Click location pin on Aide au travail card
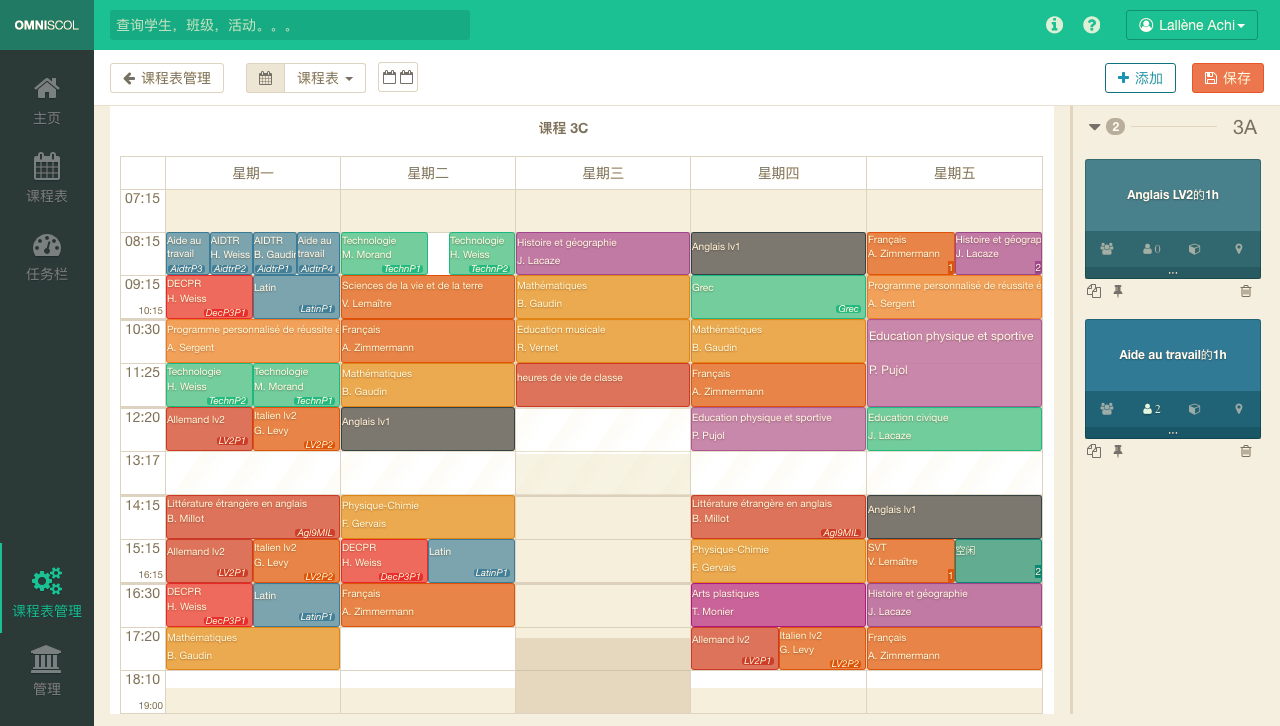 [1239, 409]
